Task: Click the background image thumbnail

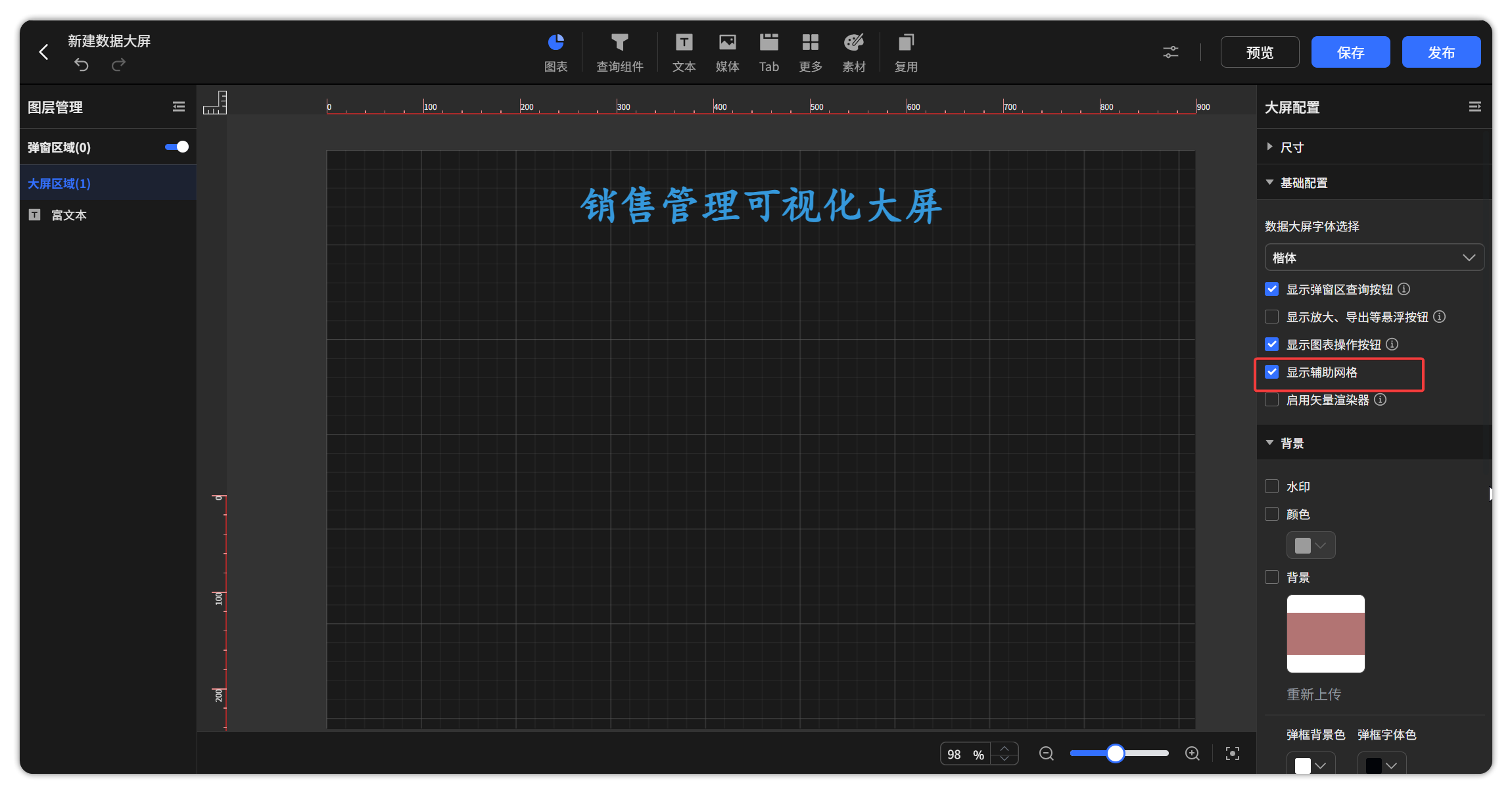Action: pyautogui.click(x=1325, y=634)
